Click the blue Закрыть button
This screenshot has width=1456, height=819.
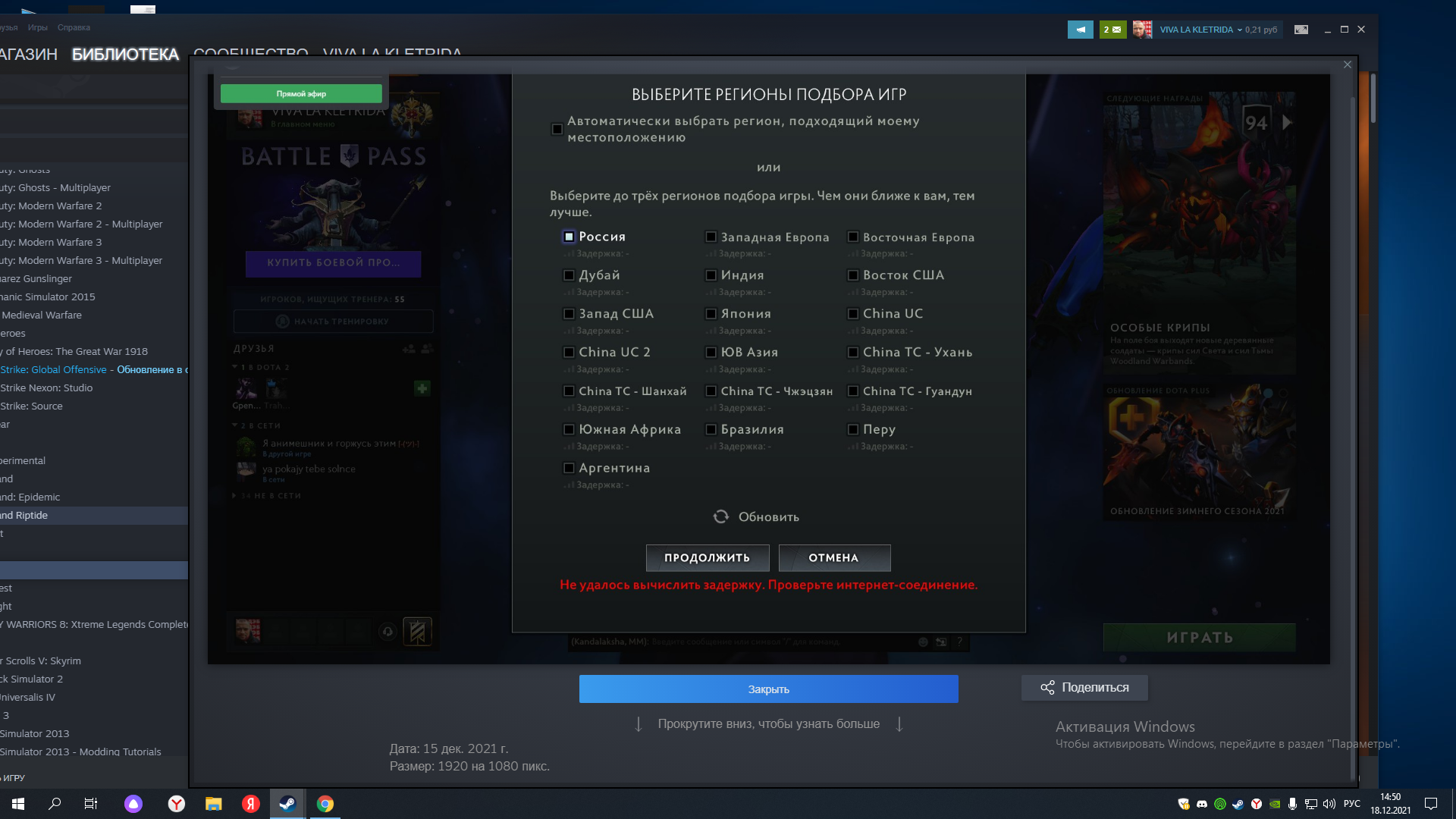[769, 689]
